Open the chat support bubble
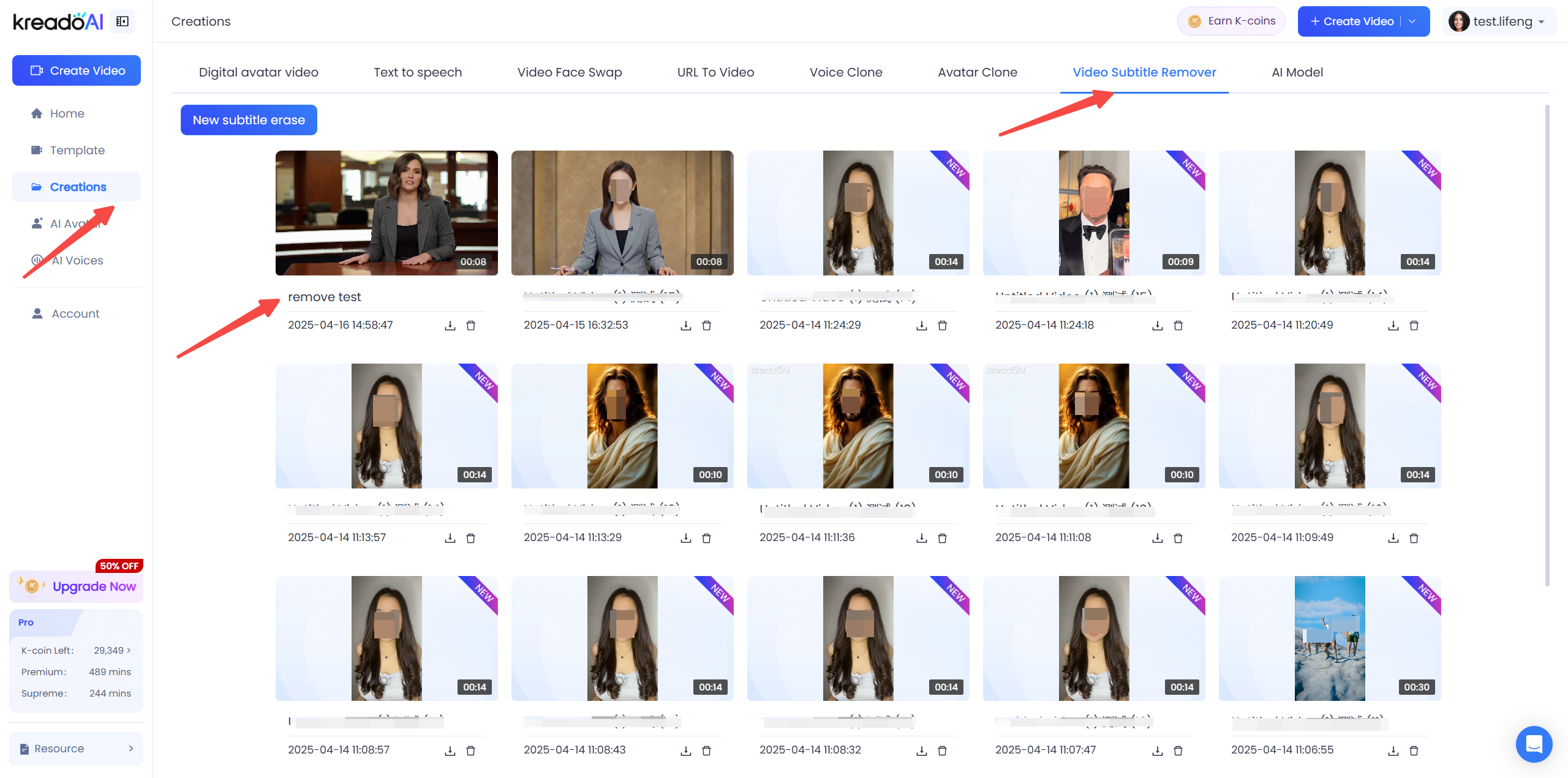1568x778 pixels. tap(1534, 744)
